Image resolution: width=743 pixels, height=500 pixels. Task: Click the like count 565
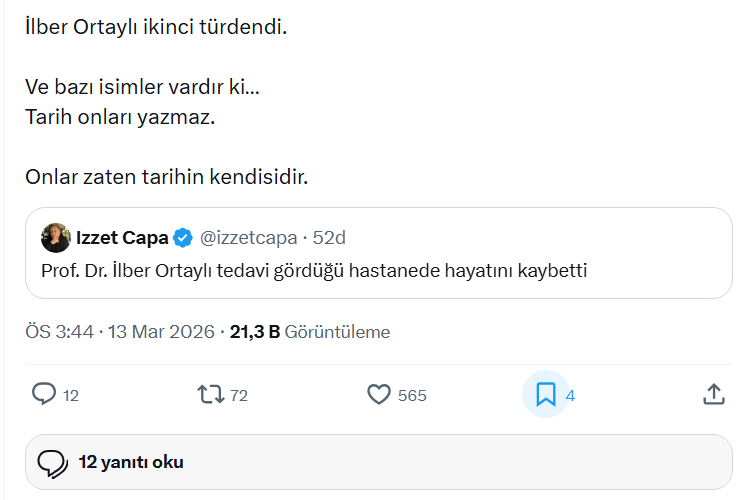pyautogui.click(x=412, y=395)
